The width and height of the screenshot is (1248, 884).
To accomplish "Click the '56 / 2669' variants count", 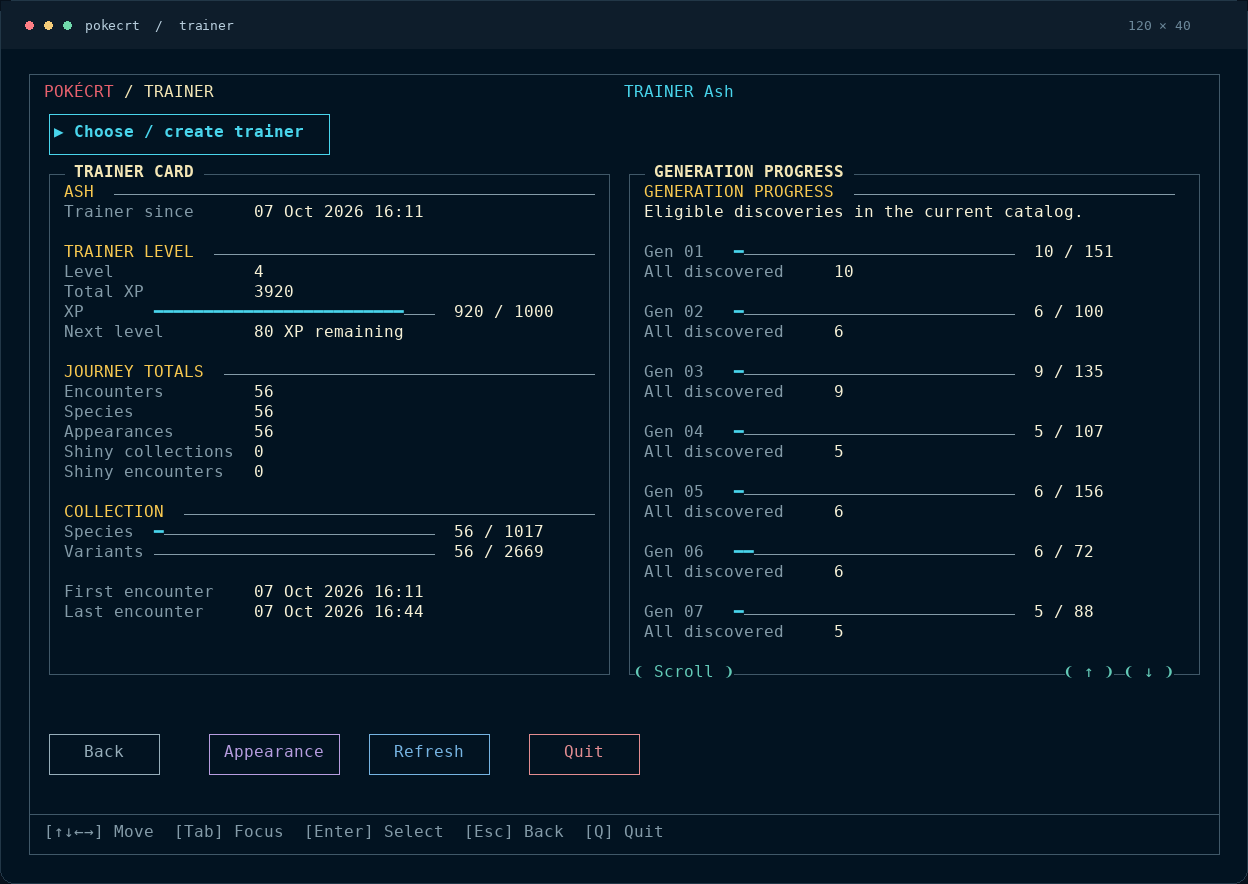I will [499, 552].
